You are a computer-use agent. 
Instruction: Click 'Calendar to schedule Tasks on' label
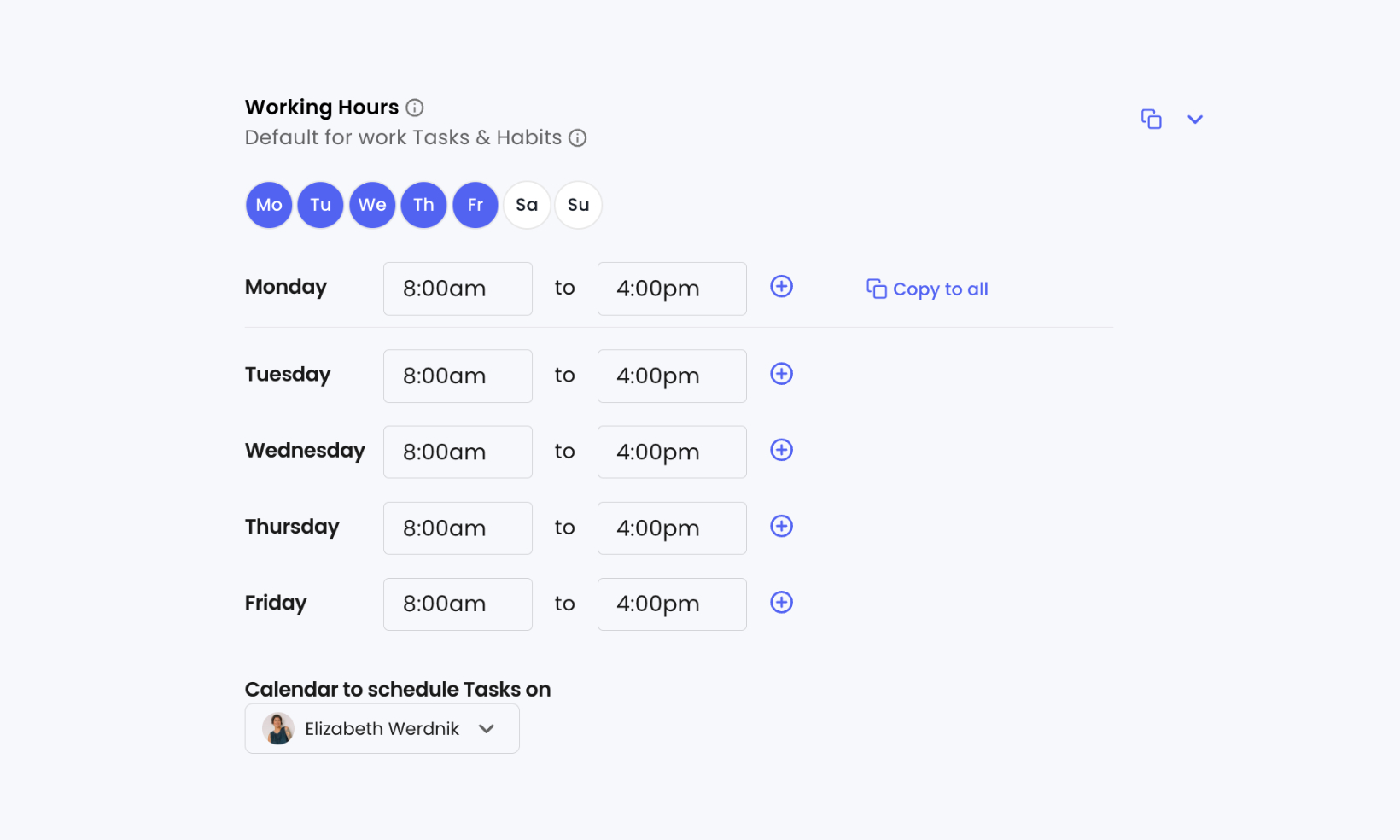tap(398, 689)
